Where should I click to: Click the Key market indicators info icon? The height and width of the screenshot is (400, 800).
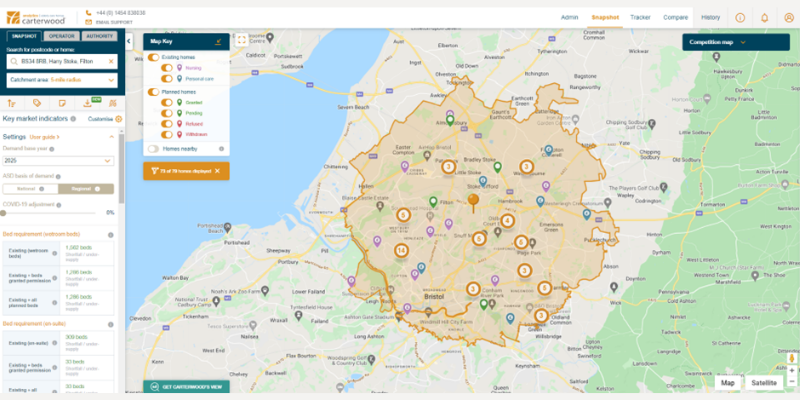pos(73,119)
